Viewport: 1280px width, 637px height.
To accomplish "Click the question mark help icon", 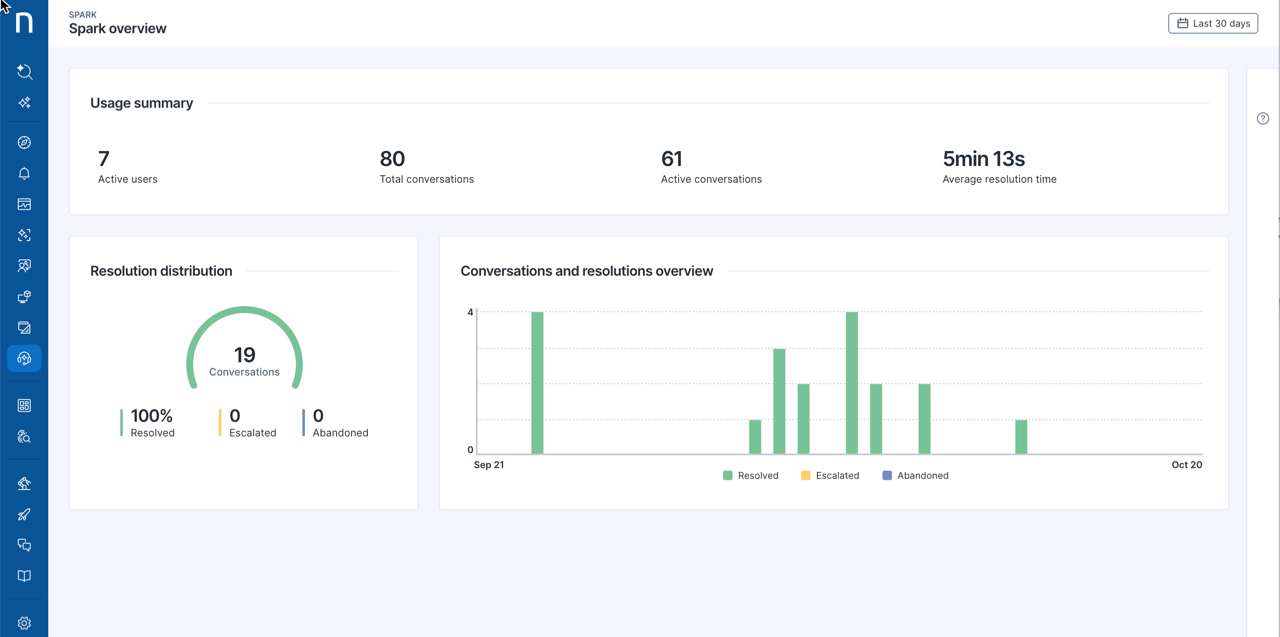I will click(1262, 119).
